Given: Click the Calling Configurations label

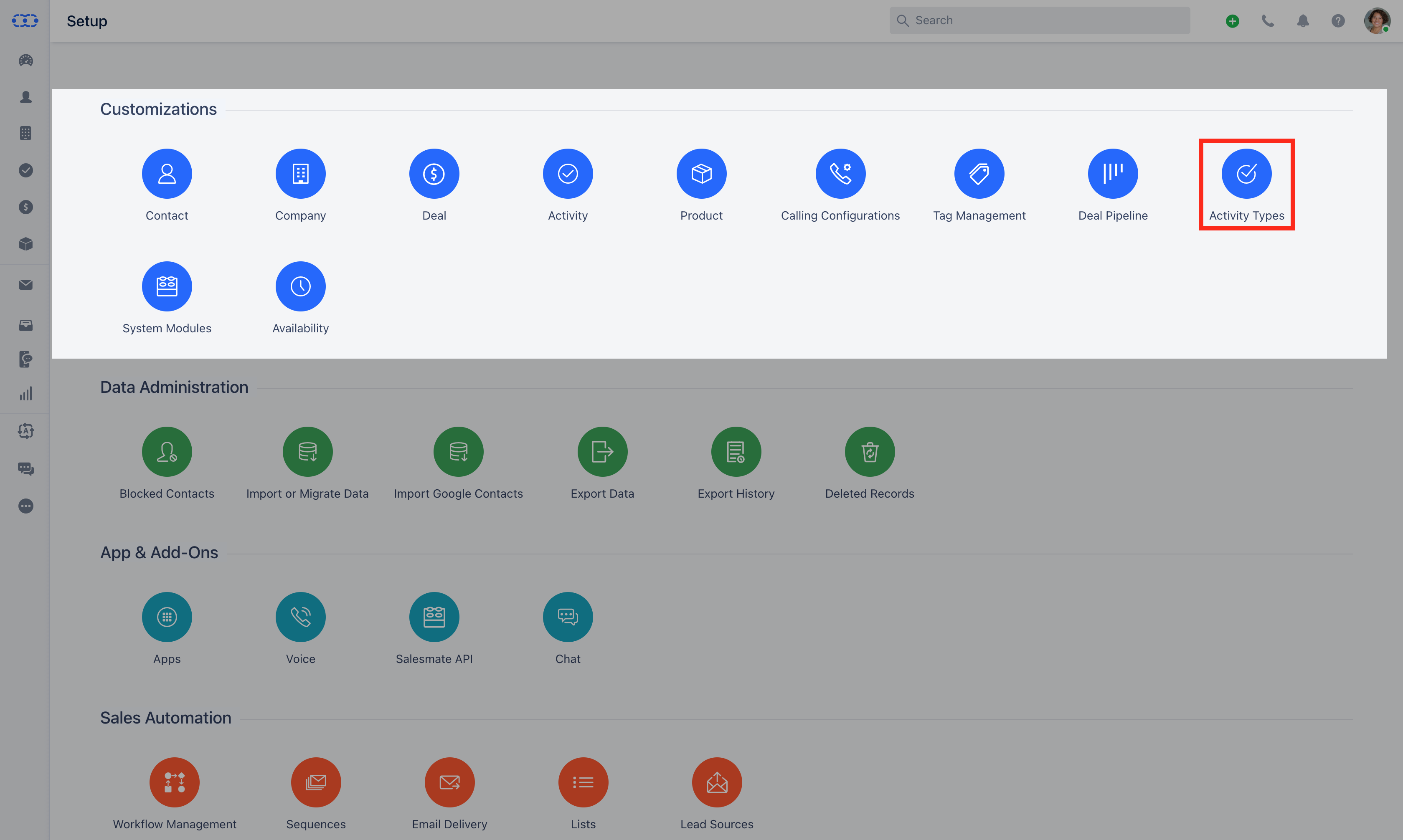Looking at the screenshot, I should pos(840,216).
